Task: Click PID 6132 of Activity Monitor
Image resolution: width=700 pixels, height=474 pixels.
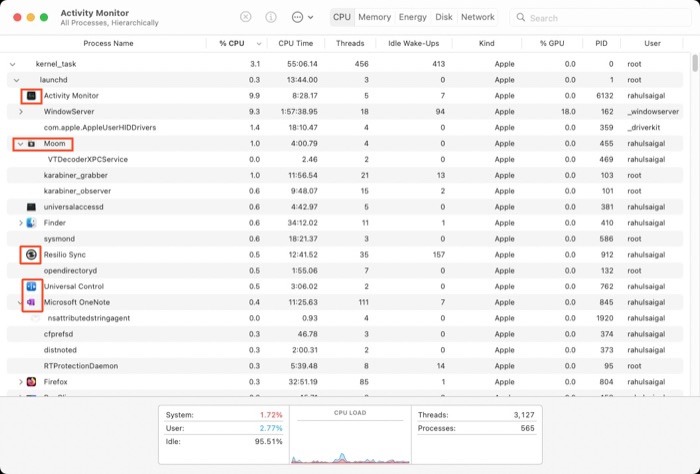Action: [604, 96]
